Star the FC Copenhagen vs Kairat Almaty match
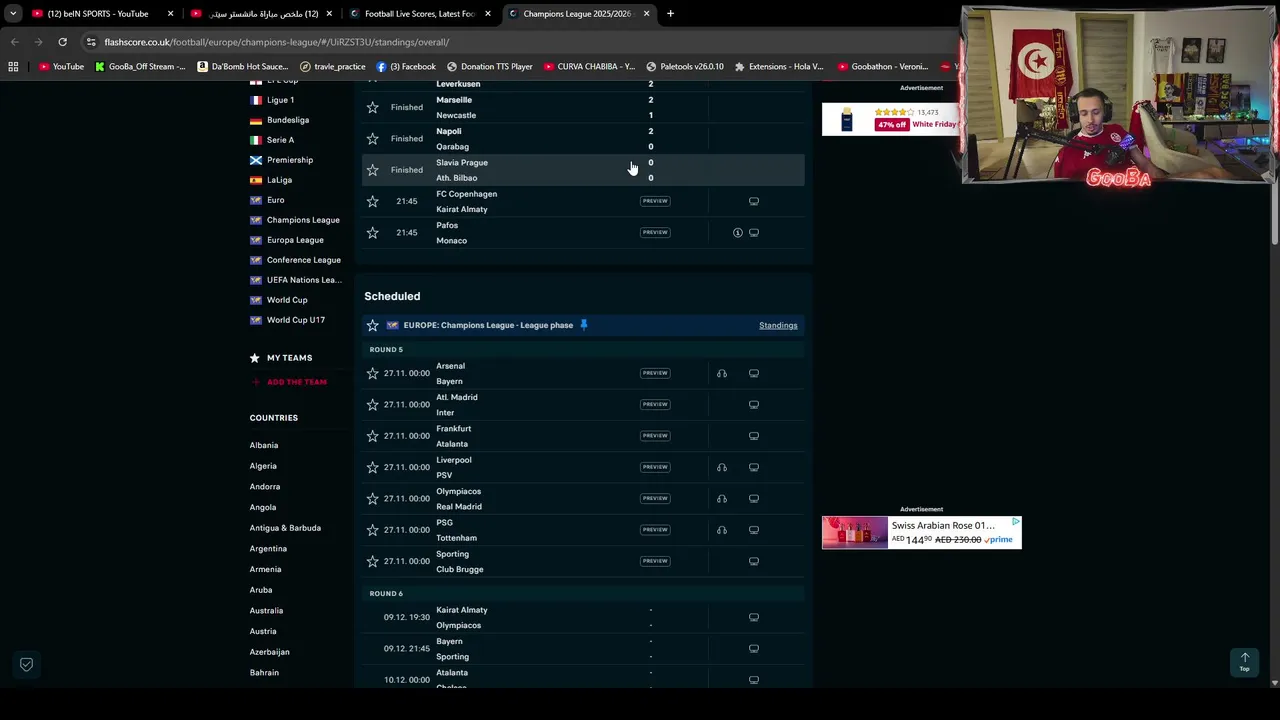 coord(373,201)
